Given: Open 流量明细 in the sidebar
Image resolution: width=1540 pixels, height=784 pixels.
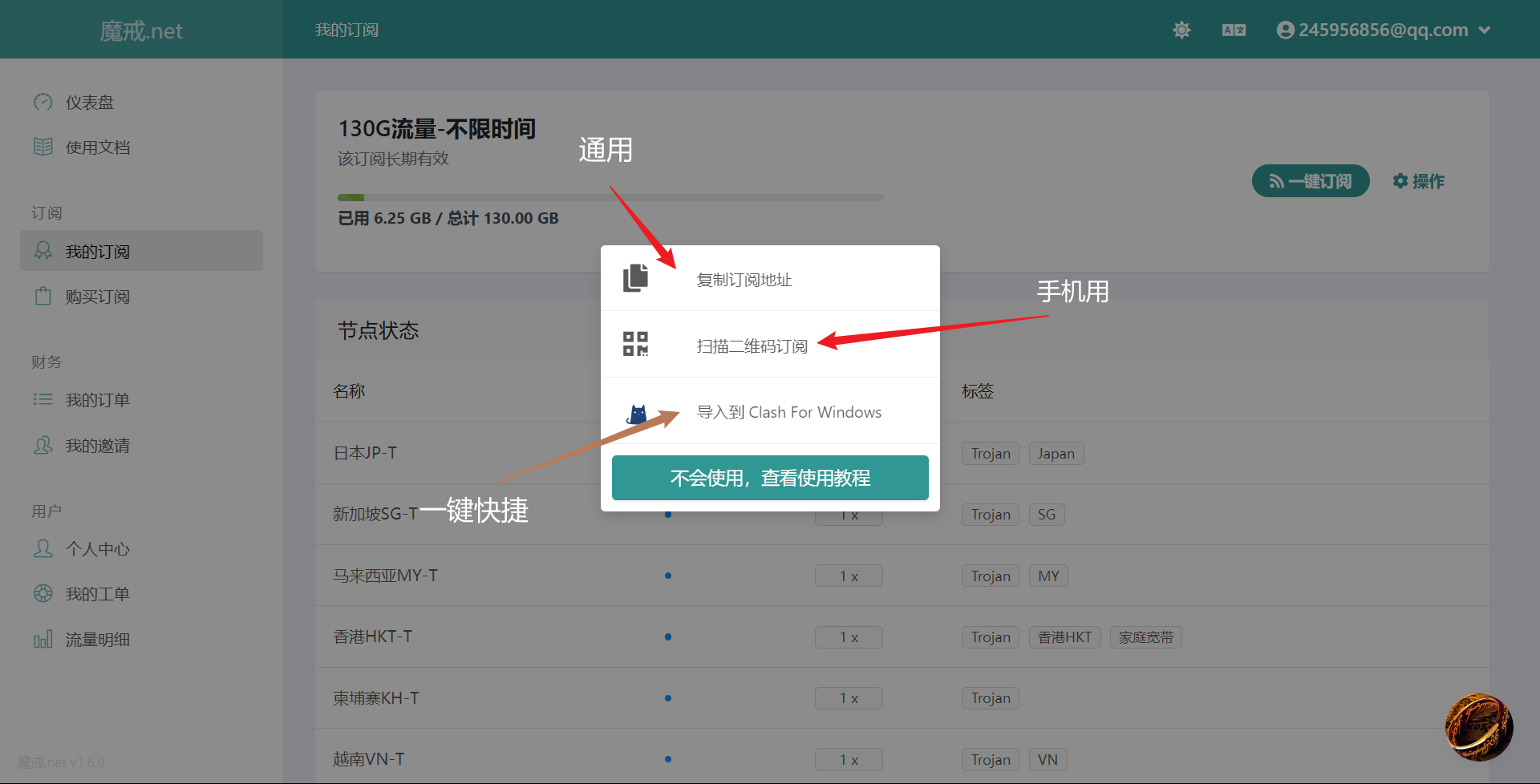Looking at the screenshot, I should [141, 639].
